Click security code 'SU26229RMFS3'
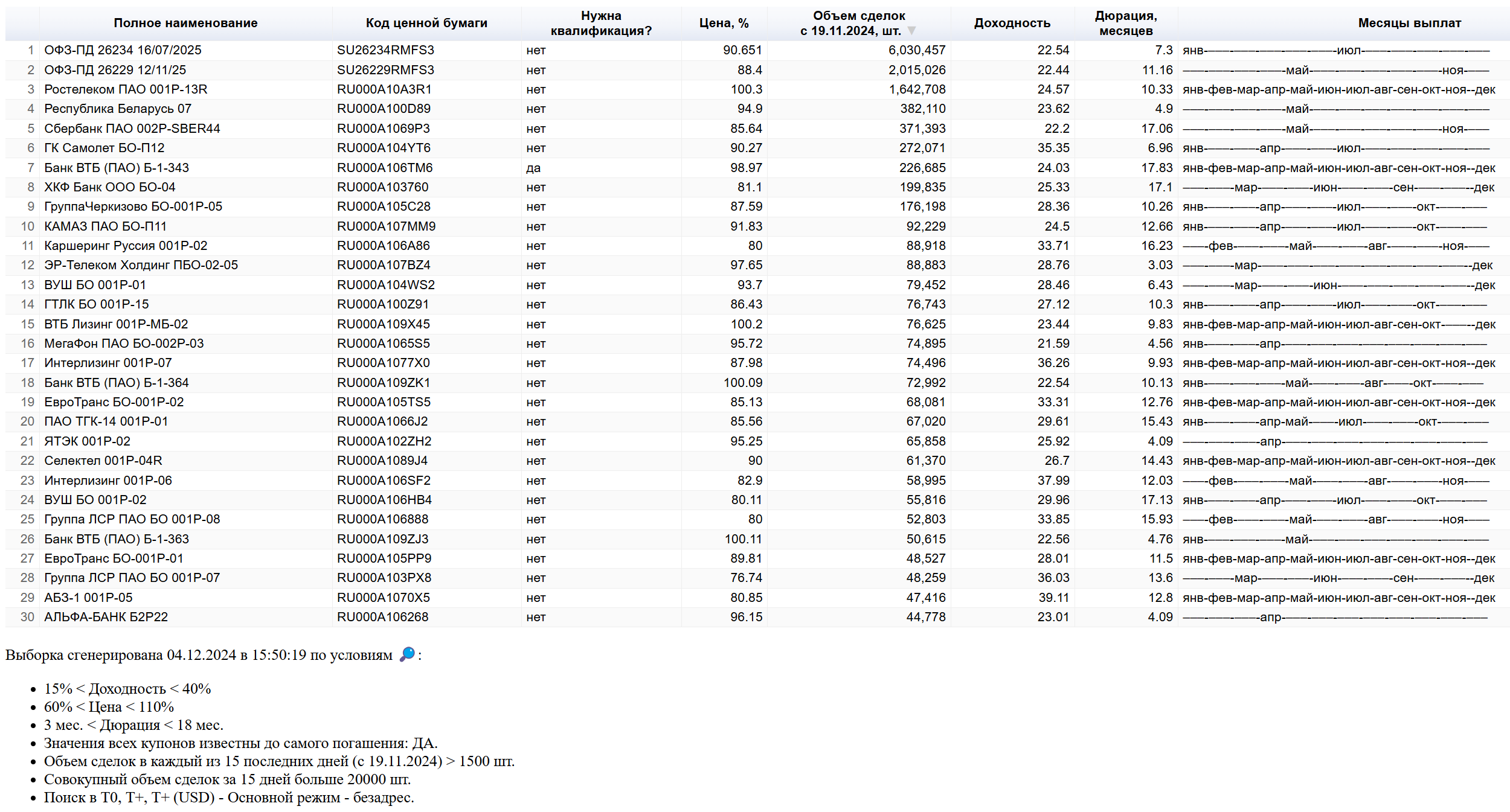 tap(385, 70)
